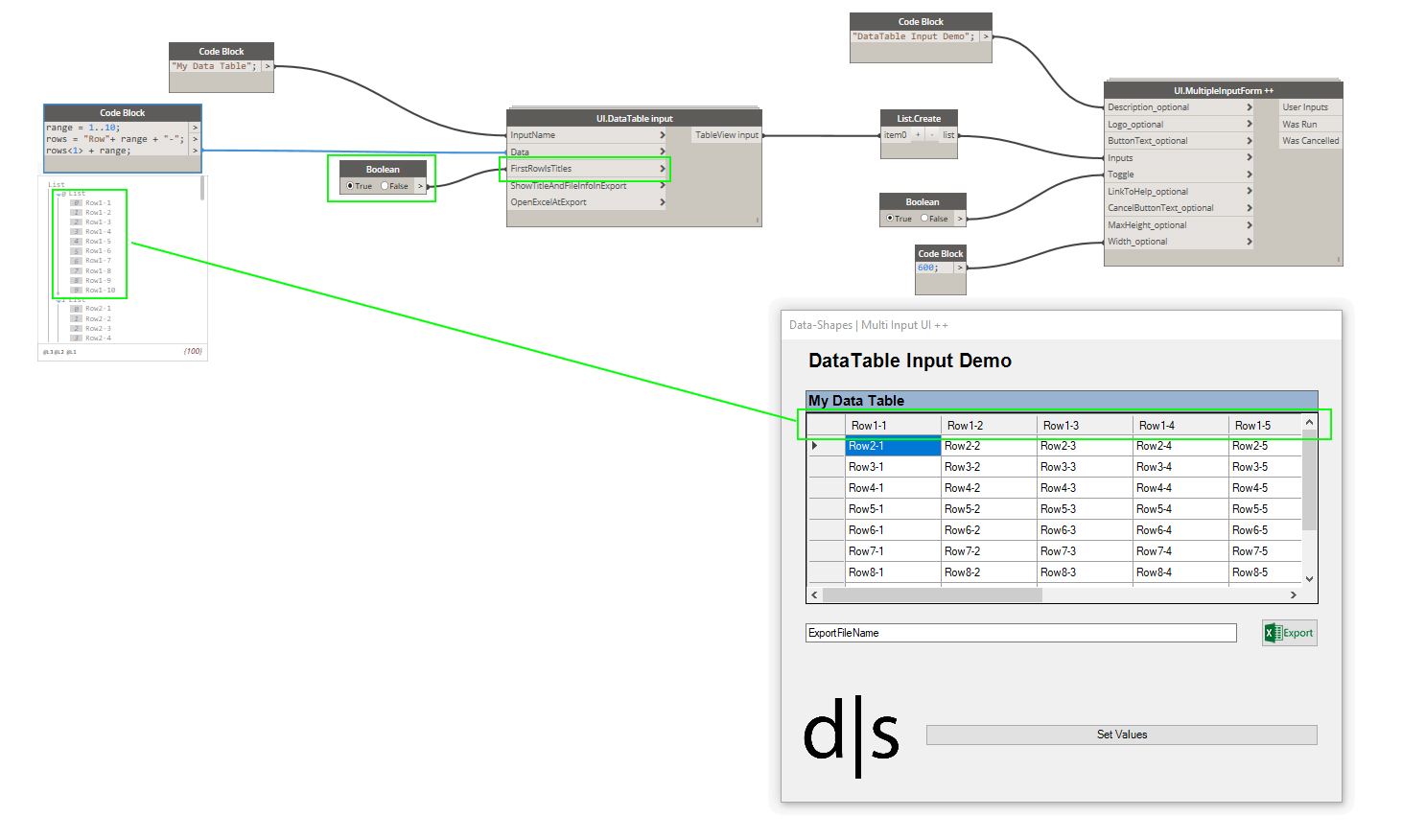Click the table's vertical scrollbar down arrow
Viewport: 1402px width, 840px height.
1309,579
